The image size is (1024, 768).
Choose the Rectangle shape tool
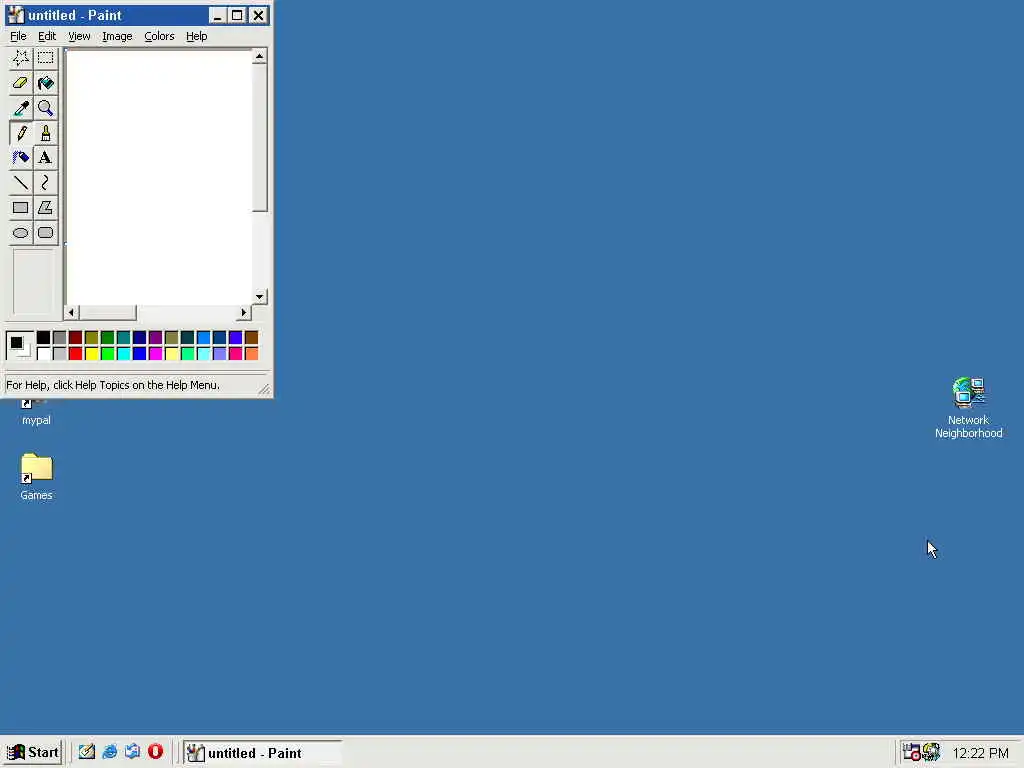(x=20, y=208)
